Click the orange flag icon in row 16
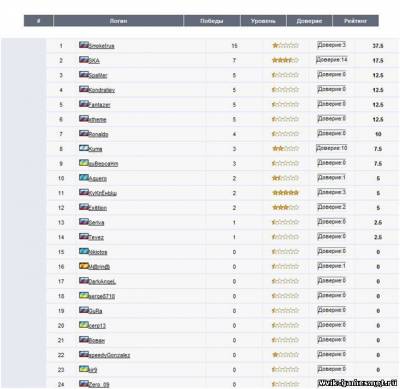This screenshot has width=400, height=389. point(83,266)
